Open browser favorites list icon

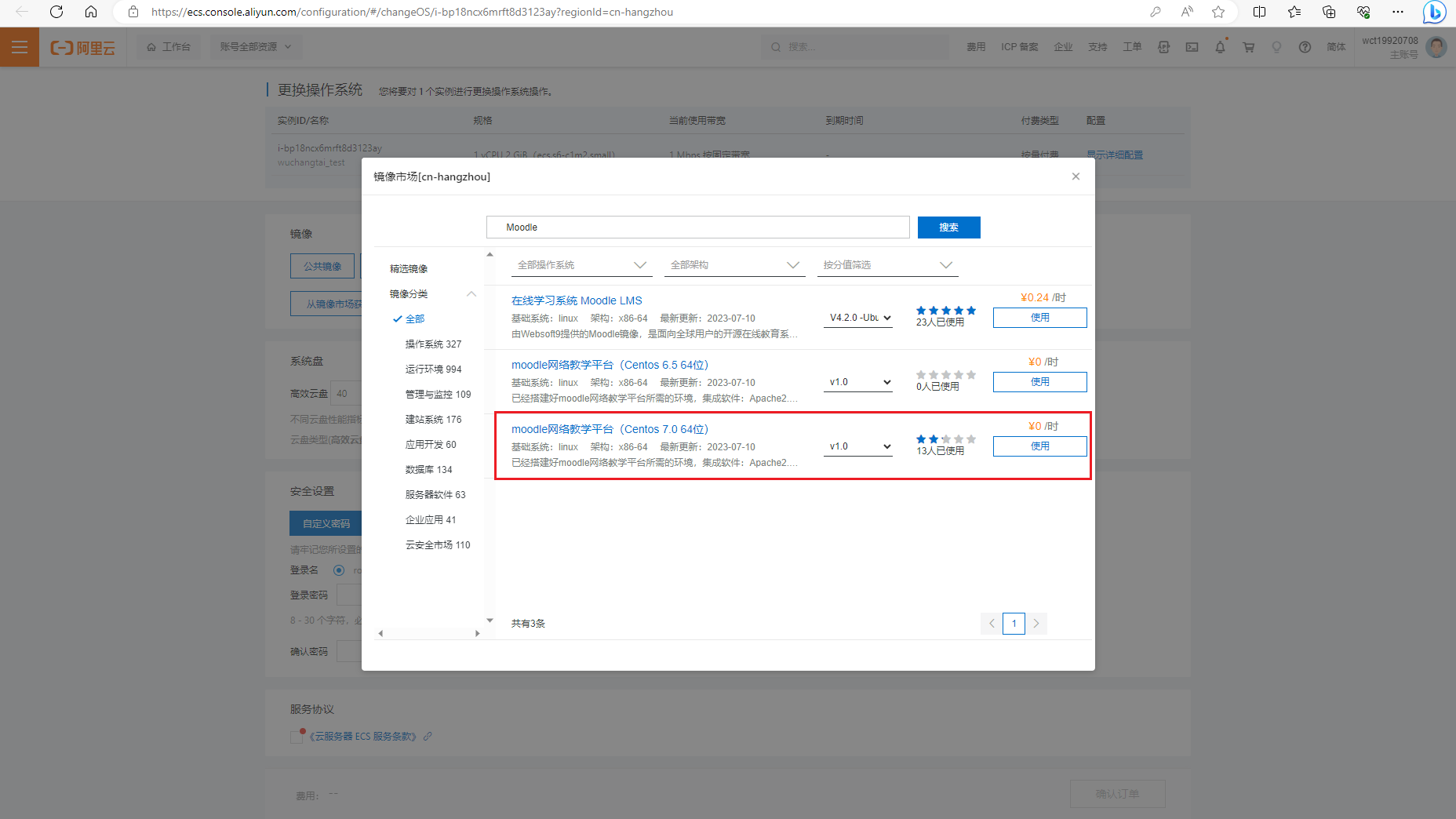point(1294,12)
